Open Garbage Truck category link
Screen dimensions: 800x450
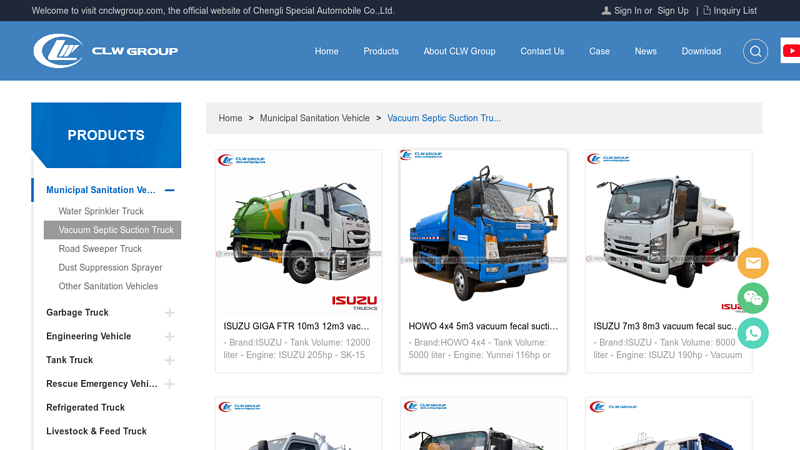[77, 313]
